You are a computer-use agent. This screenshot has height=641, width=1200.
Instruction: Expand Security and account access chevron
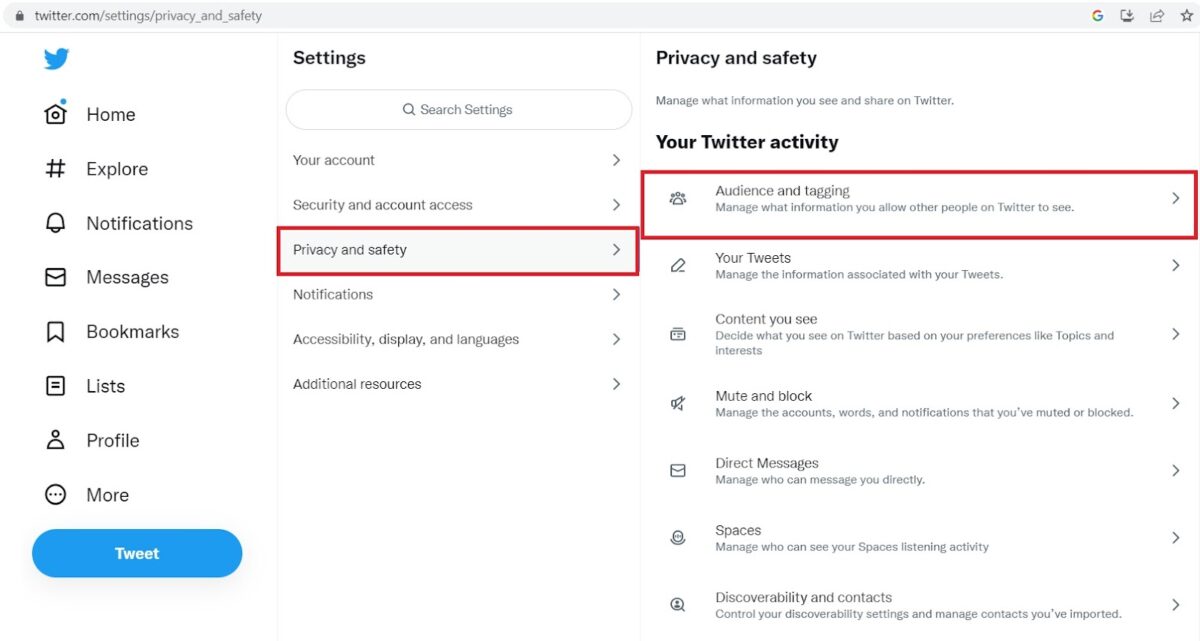(616, 205)
